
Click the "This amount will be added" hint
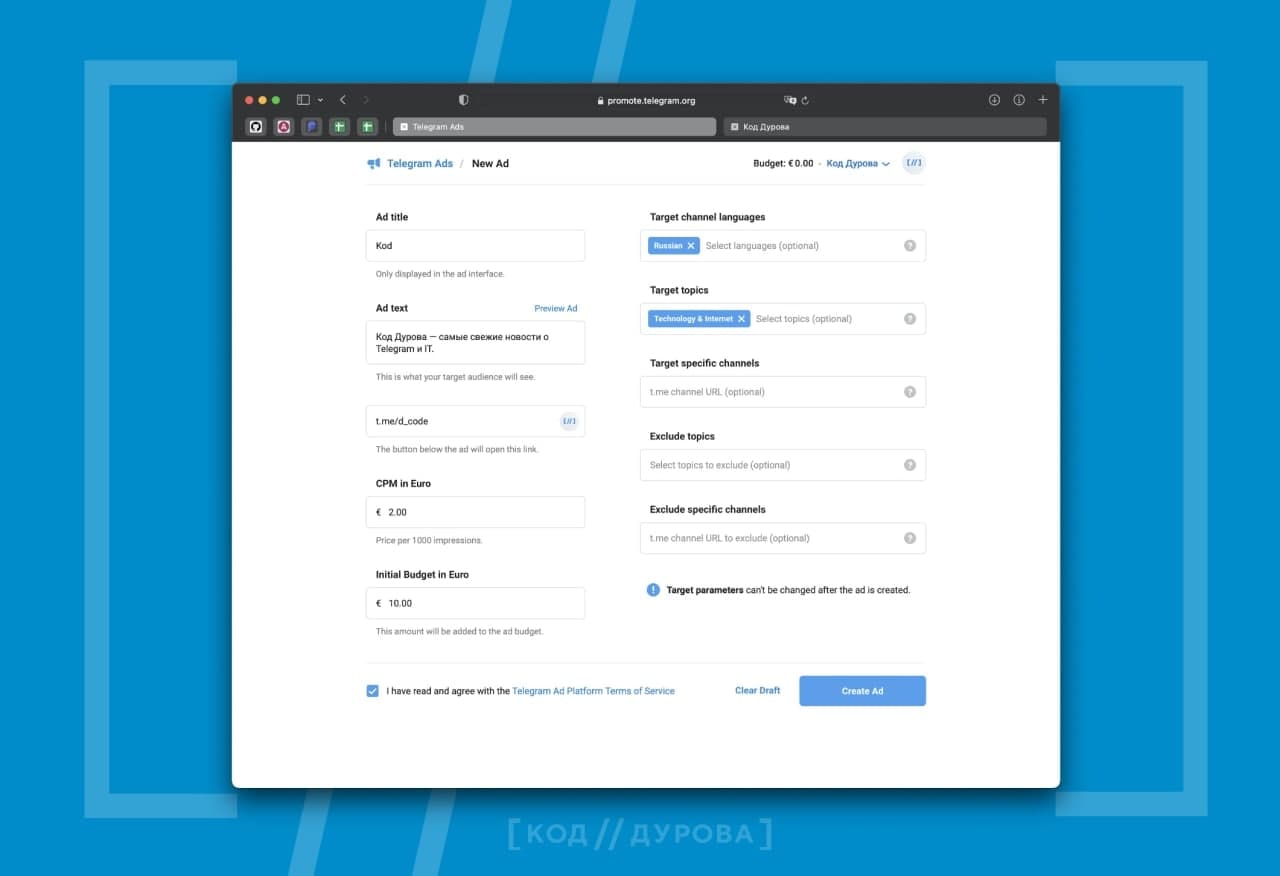pyautogui.click(x=459, y=631)
